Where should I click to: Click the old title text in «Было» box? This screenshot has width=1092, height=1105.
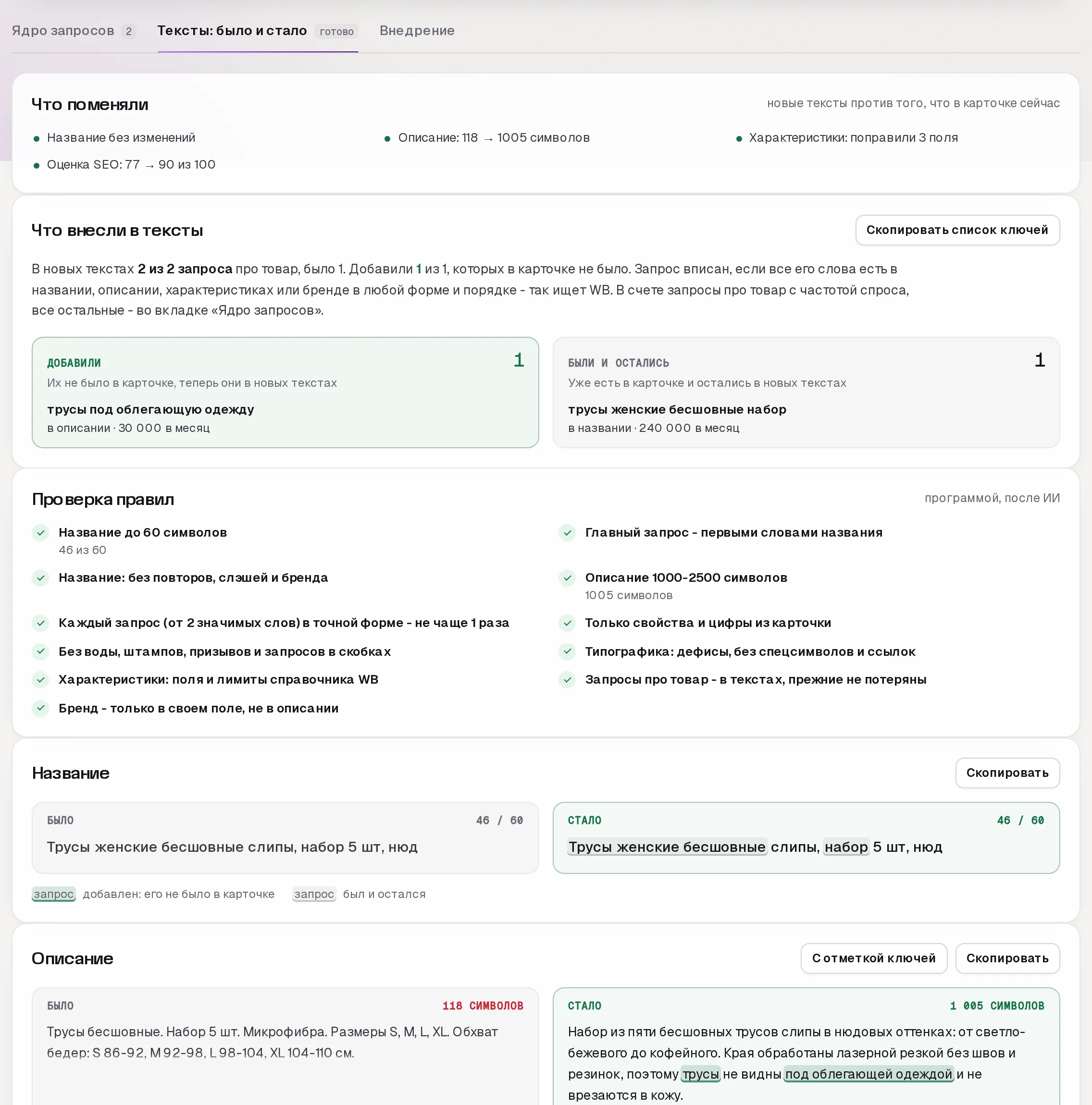pos(232,847)
